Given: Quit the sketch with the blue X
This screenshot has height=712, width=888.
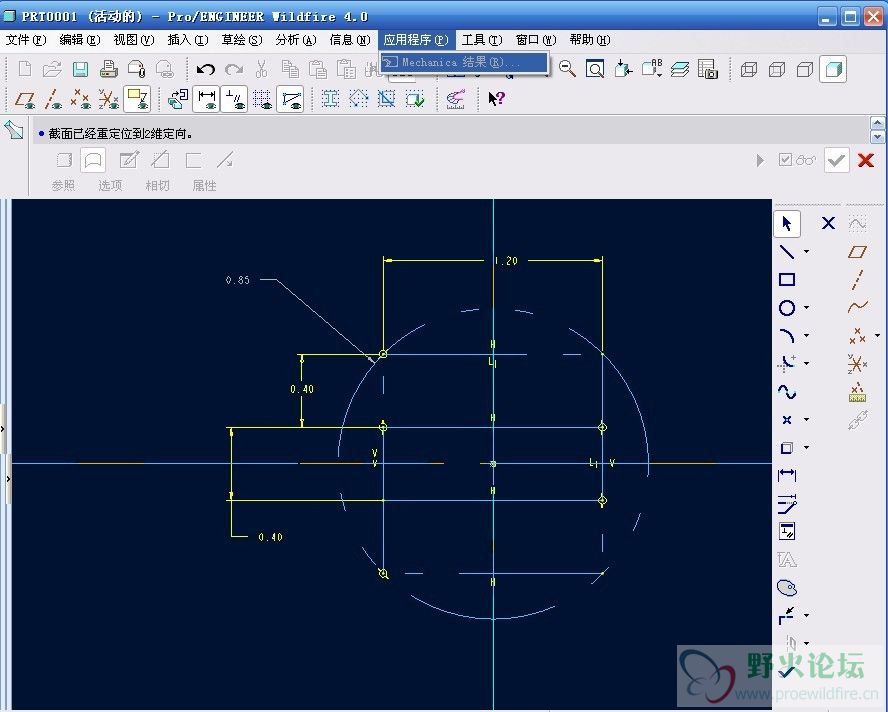Looking at the screenshot, I should pos(829,223).
